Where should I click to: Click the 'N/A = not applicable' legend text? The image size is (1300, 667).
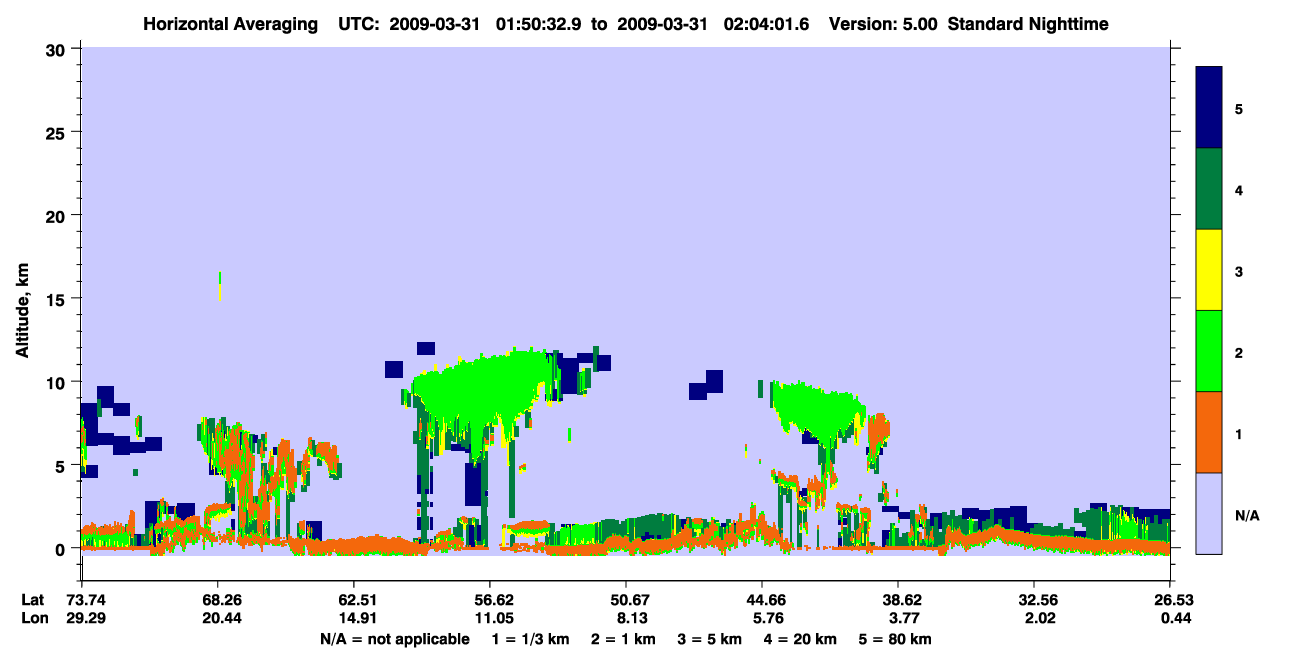394,639
